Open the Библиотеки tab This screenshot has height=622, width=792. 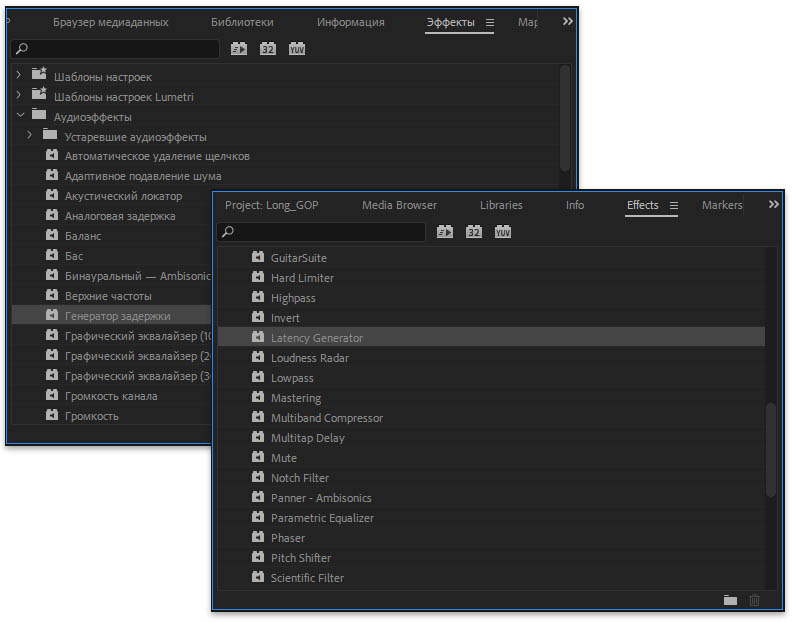[242, 22]
